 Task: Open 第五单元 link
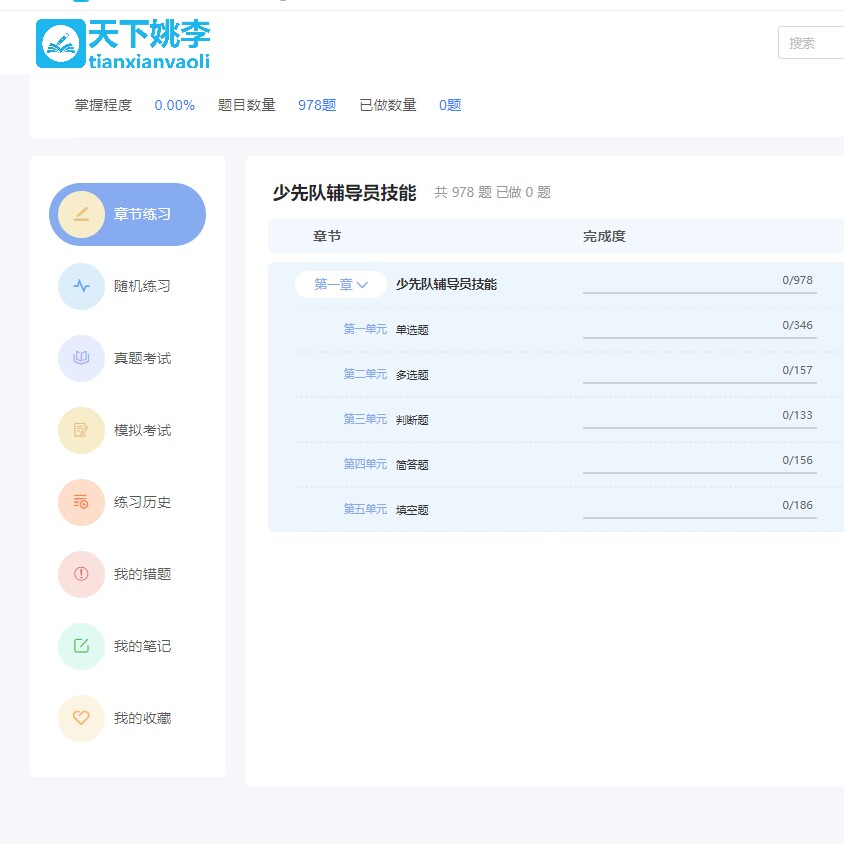(365, 509)
